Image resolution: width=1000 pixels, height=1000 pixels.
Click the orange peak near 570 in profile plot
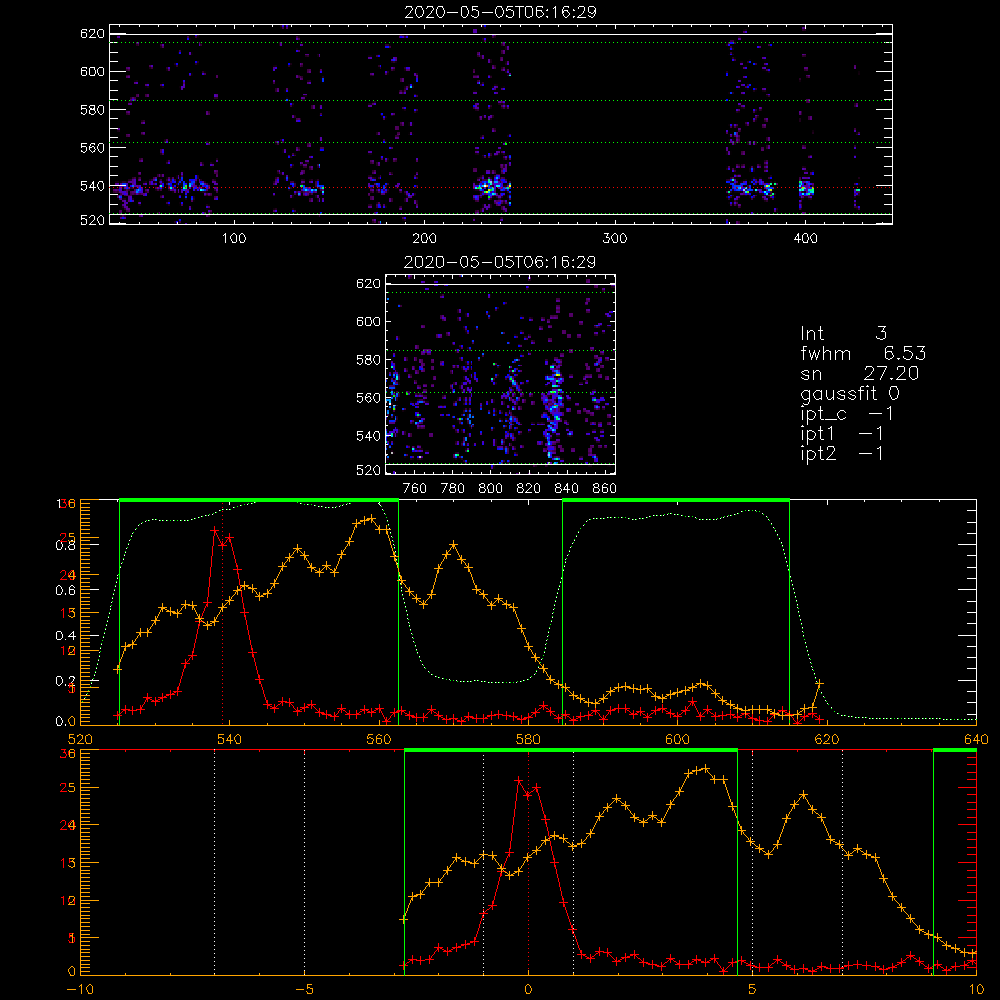(453, 545)
